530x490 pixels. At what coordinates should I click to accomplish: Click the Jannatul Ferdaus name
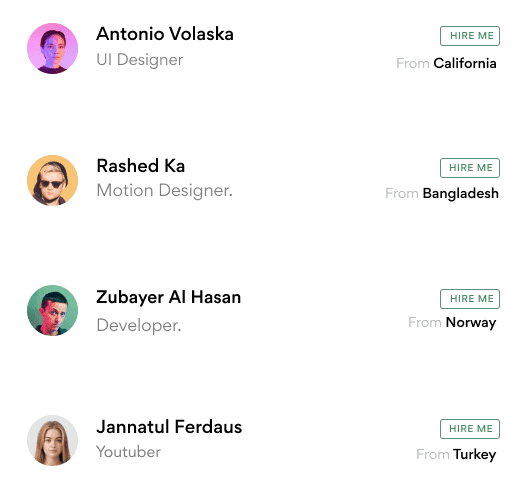pos(169,427)
